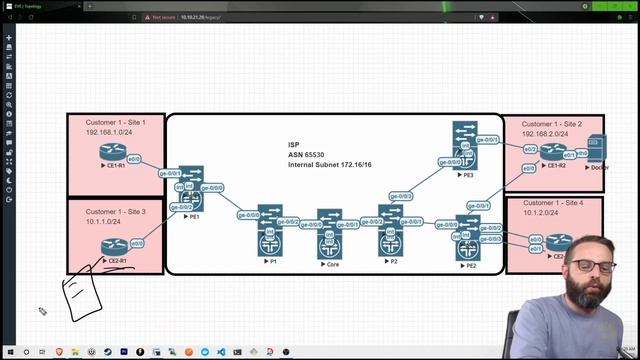Click the 10.1.1.0/24 subnet text
This screenshot has width=640, height=360.
pos(103,222)
